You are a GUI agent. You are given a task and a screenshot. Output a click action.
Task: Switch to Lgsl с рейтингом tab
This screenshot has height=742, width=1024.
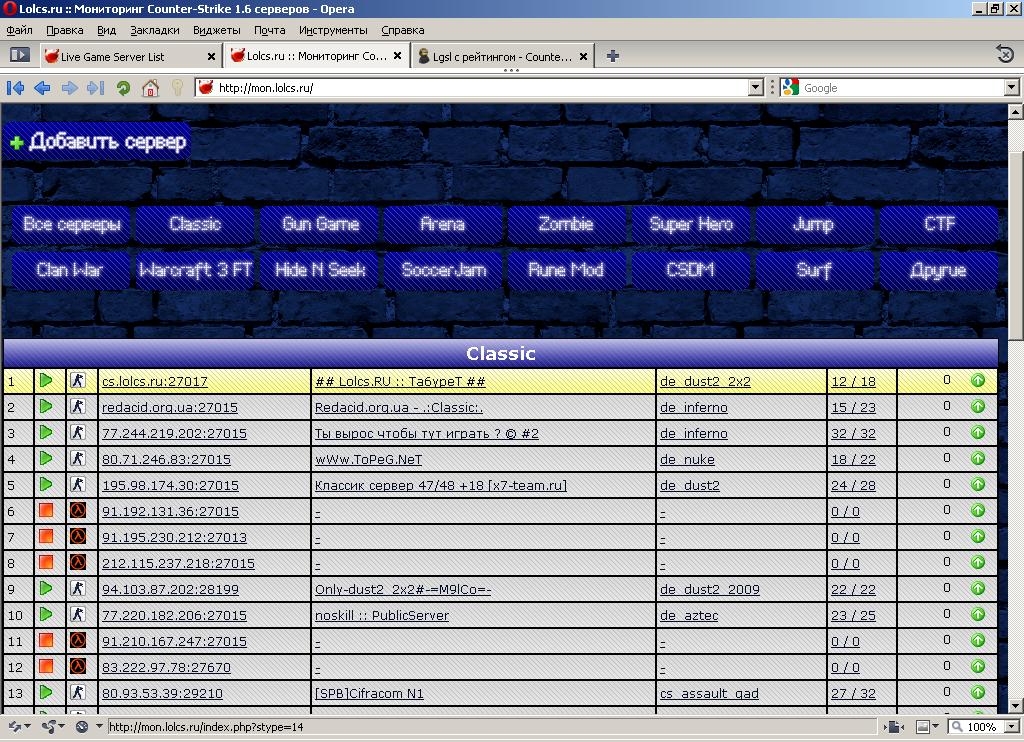(x=502, y=56)
